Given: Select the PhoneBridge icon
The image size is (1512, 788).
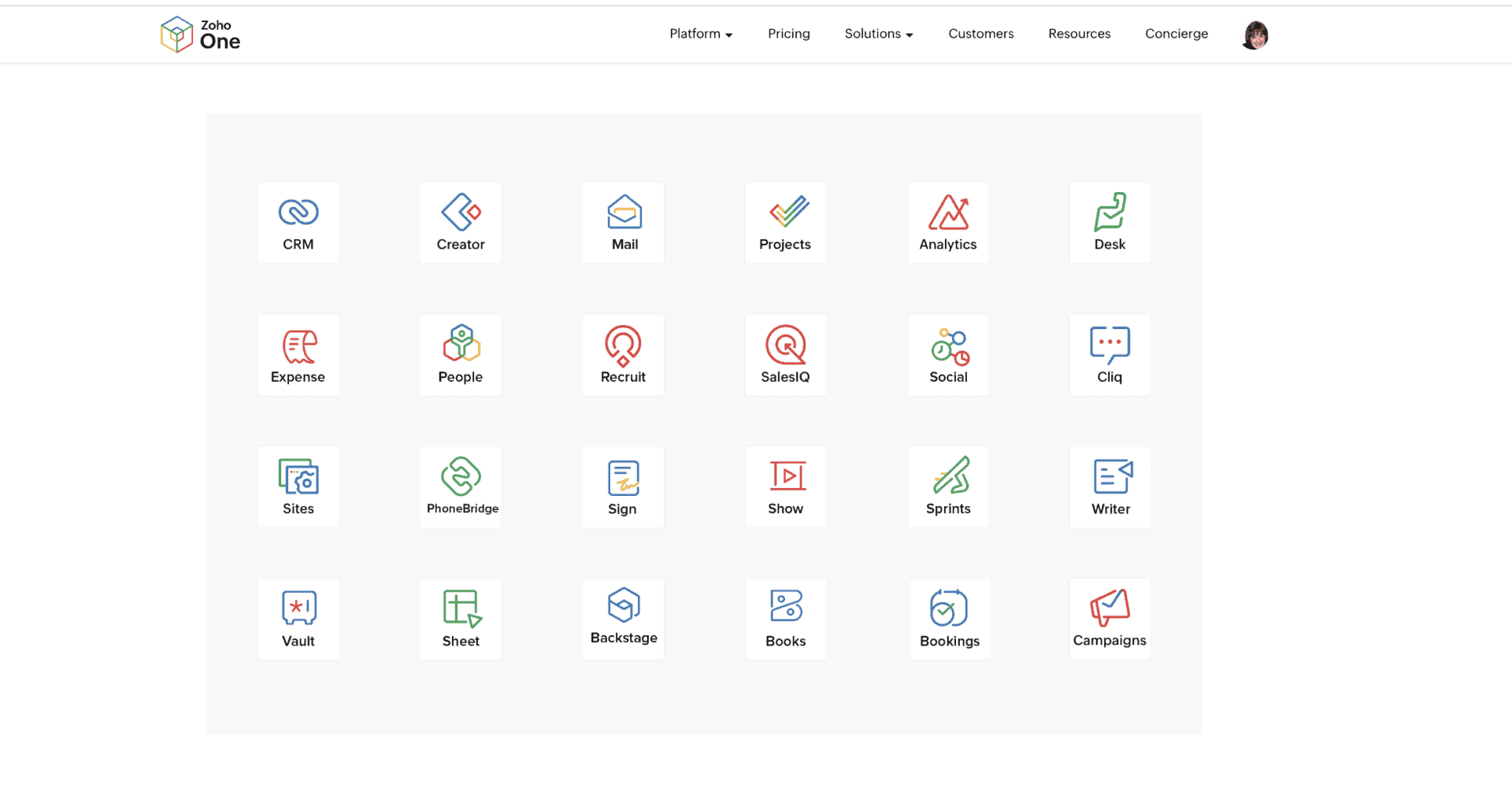Looking at the screenshot, I should coord(460,486).
